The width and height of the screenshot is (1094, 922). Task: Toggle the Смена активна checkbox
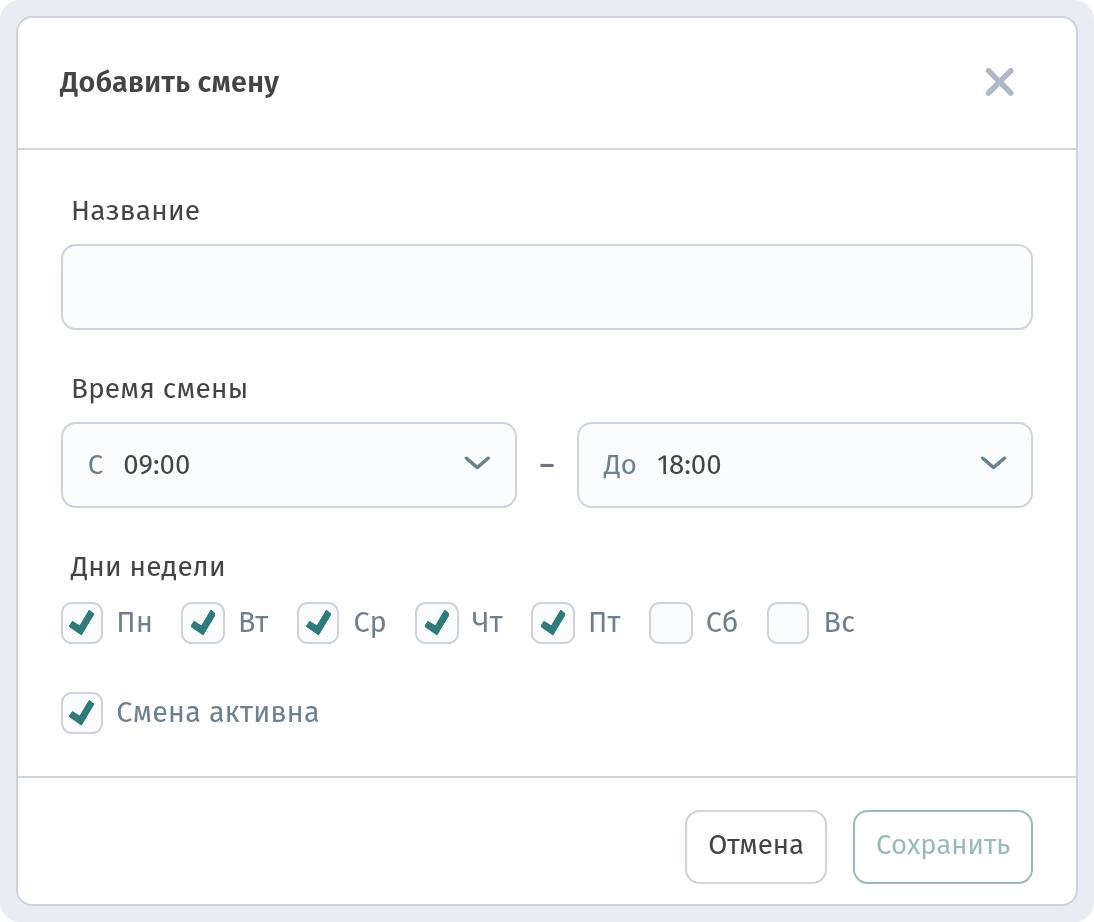[82, 713]
